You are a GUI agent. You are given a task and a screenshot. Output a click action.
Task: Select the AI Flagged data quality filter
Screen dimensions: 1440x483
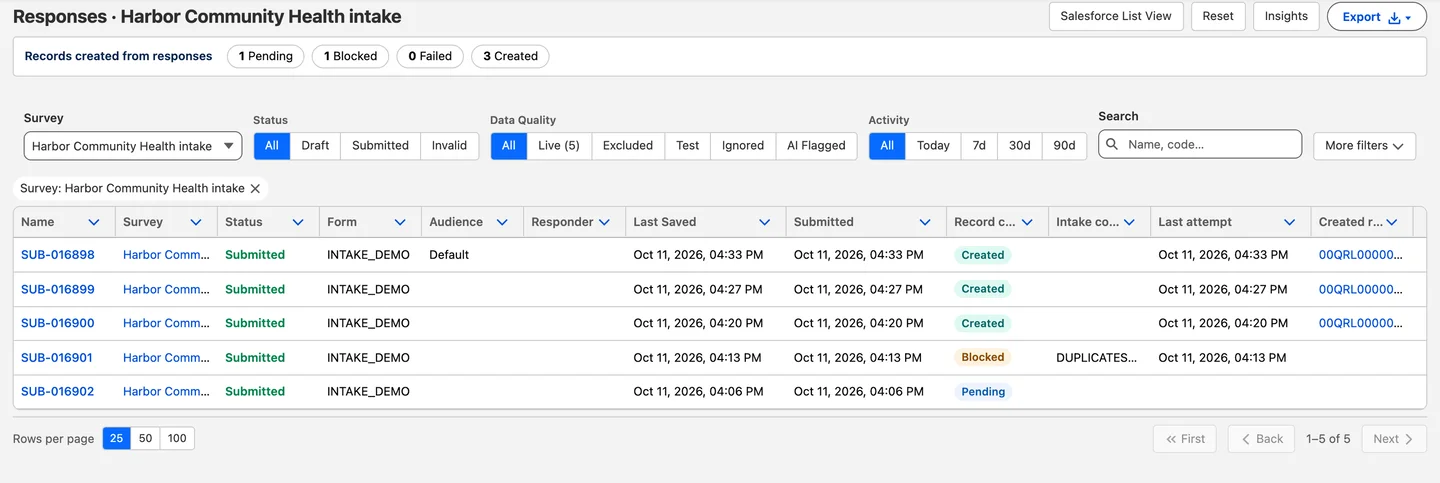(x=816, y=145)
